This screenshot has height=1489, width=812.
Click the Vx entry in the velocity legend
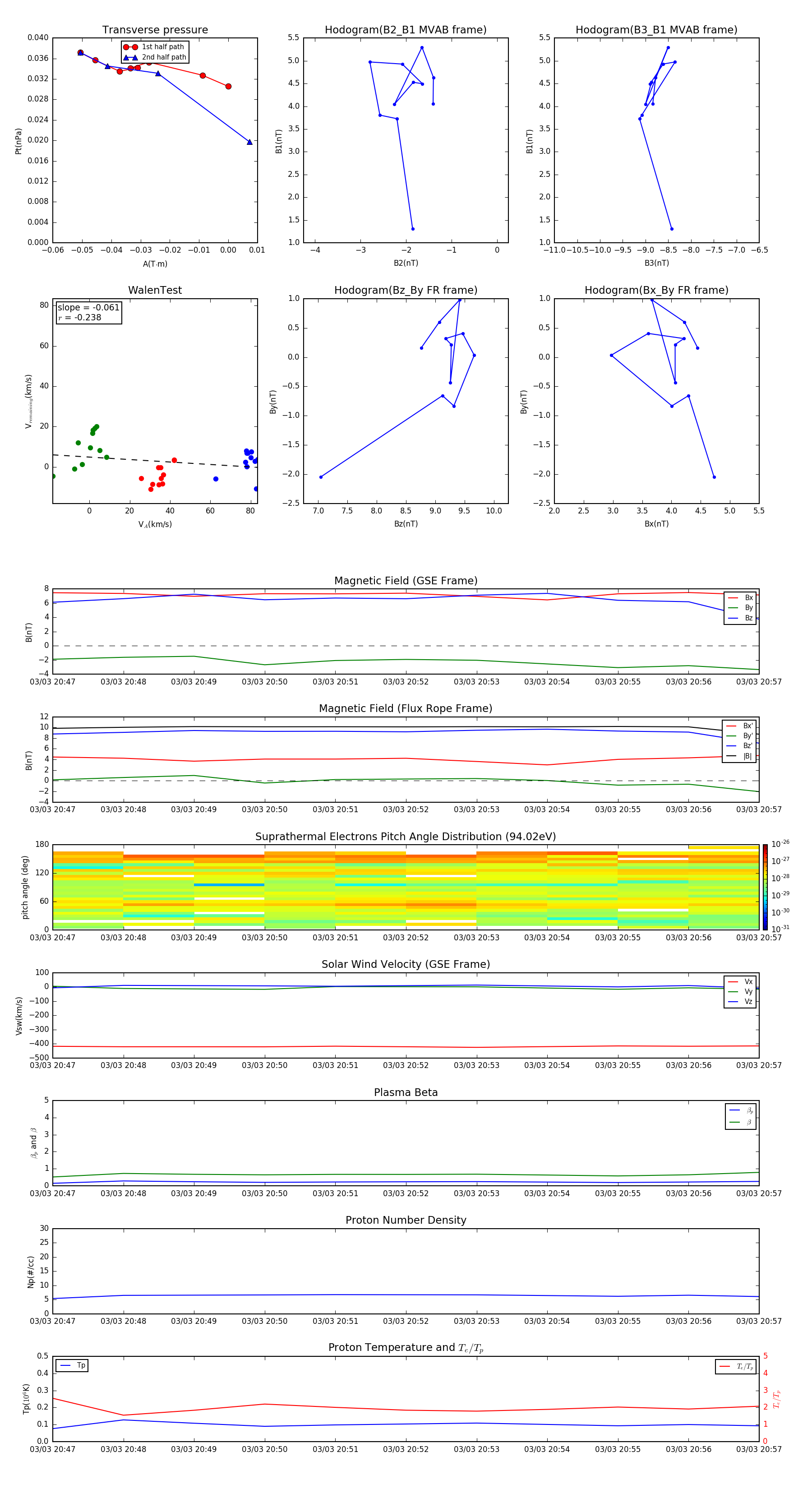740,981
